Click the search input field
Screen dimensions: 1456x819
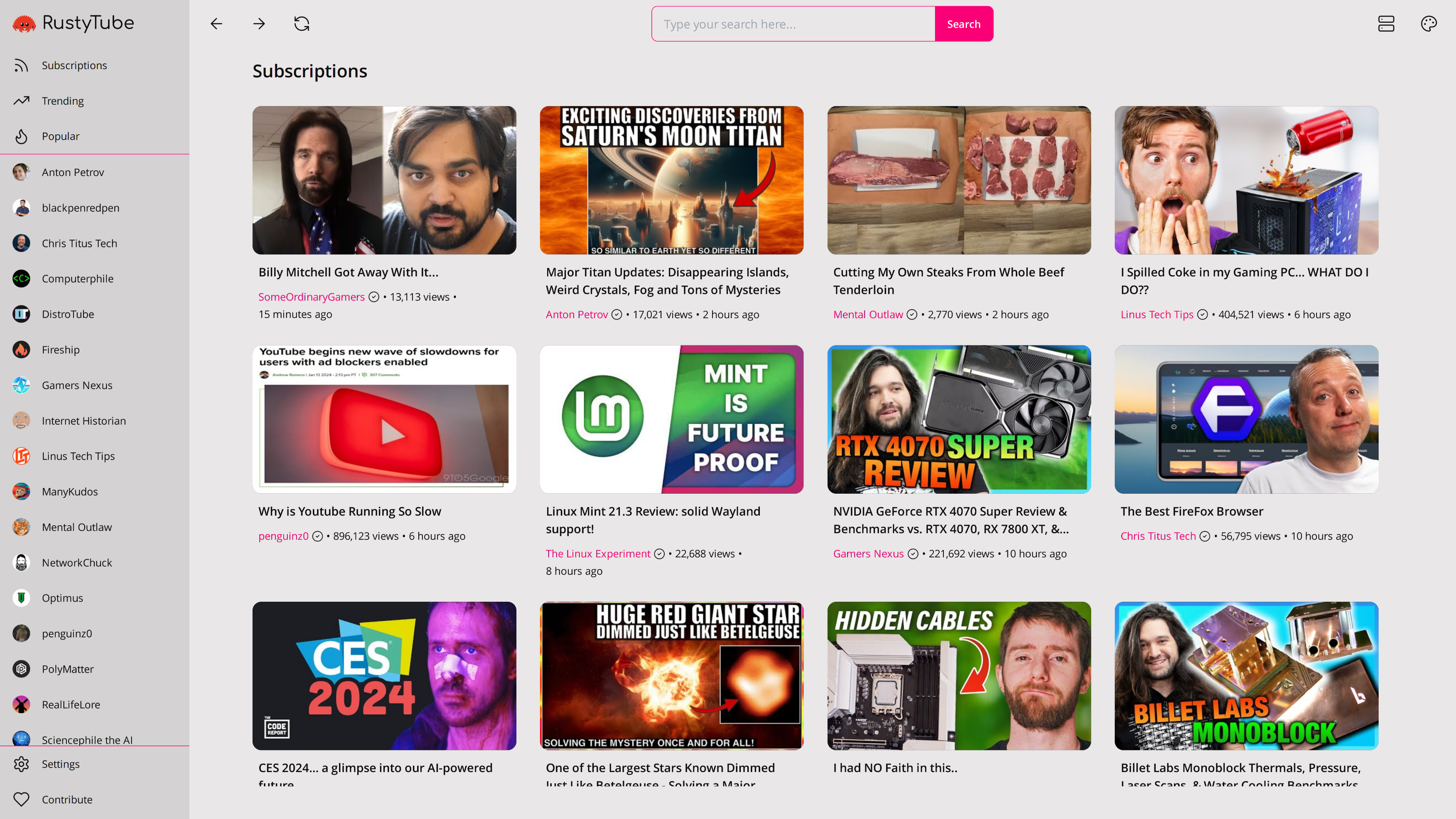pos(793,24)
